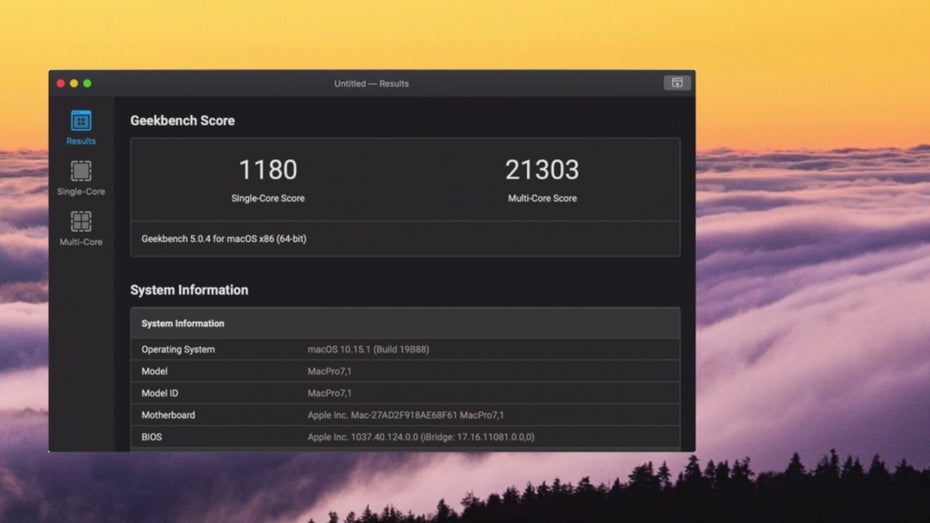The width and height of the screenshot is (930, 523).
Task: Click the Untitled — Results window title
Action: 371,84
